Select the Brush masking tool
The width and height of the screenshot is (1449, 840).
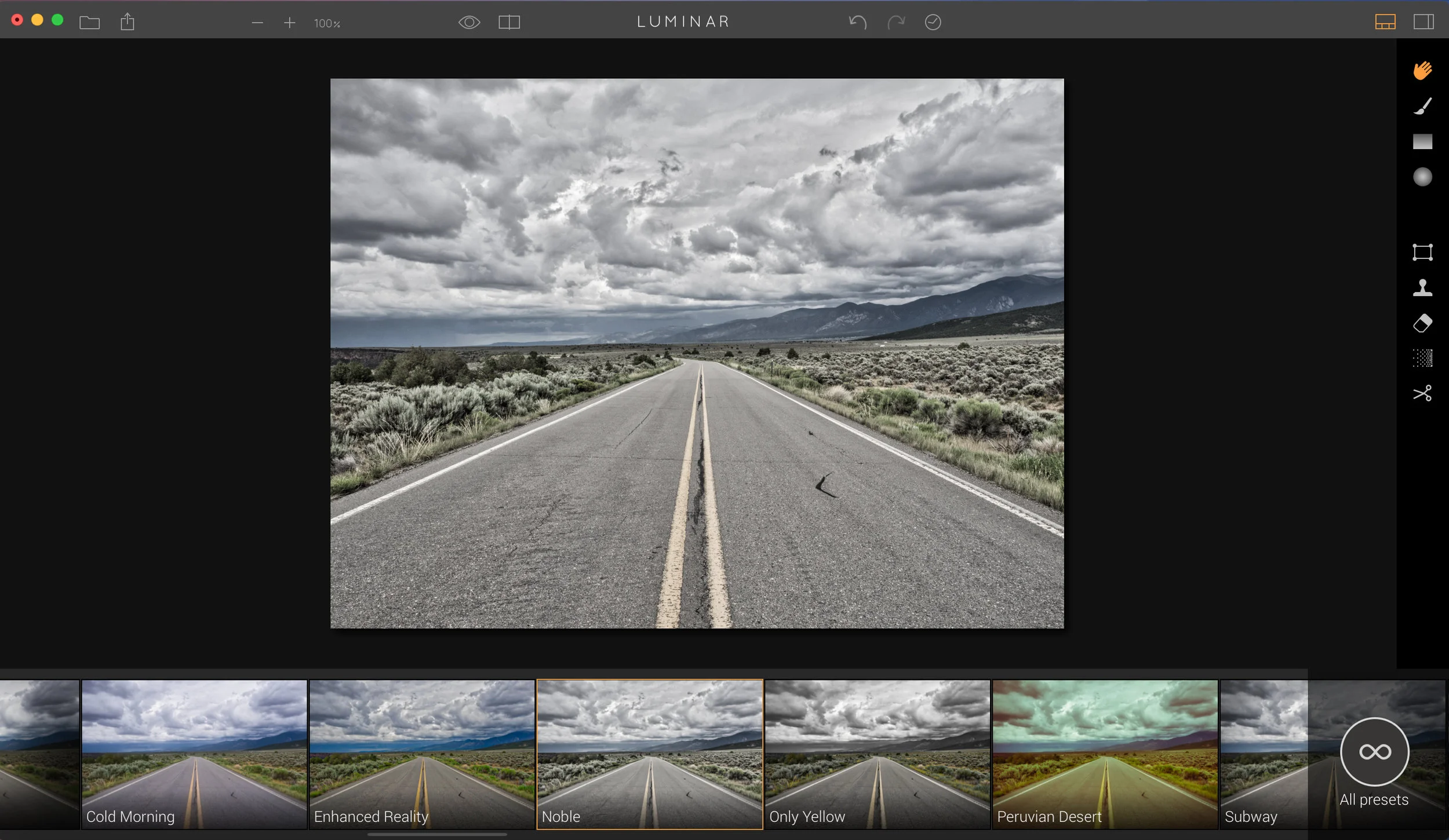[1422, 107]
